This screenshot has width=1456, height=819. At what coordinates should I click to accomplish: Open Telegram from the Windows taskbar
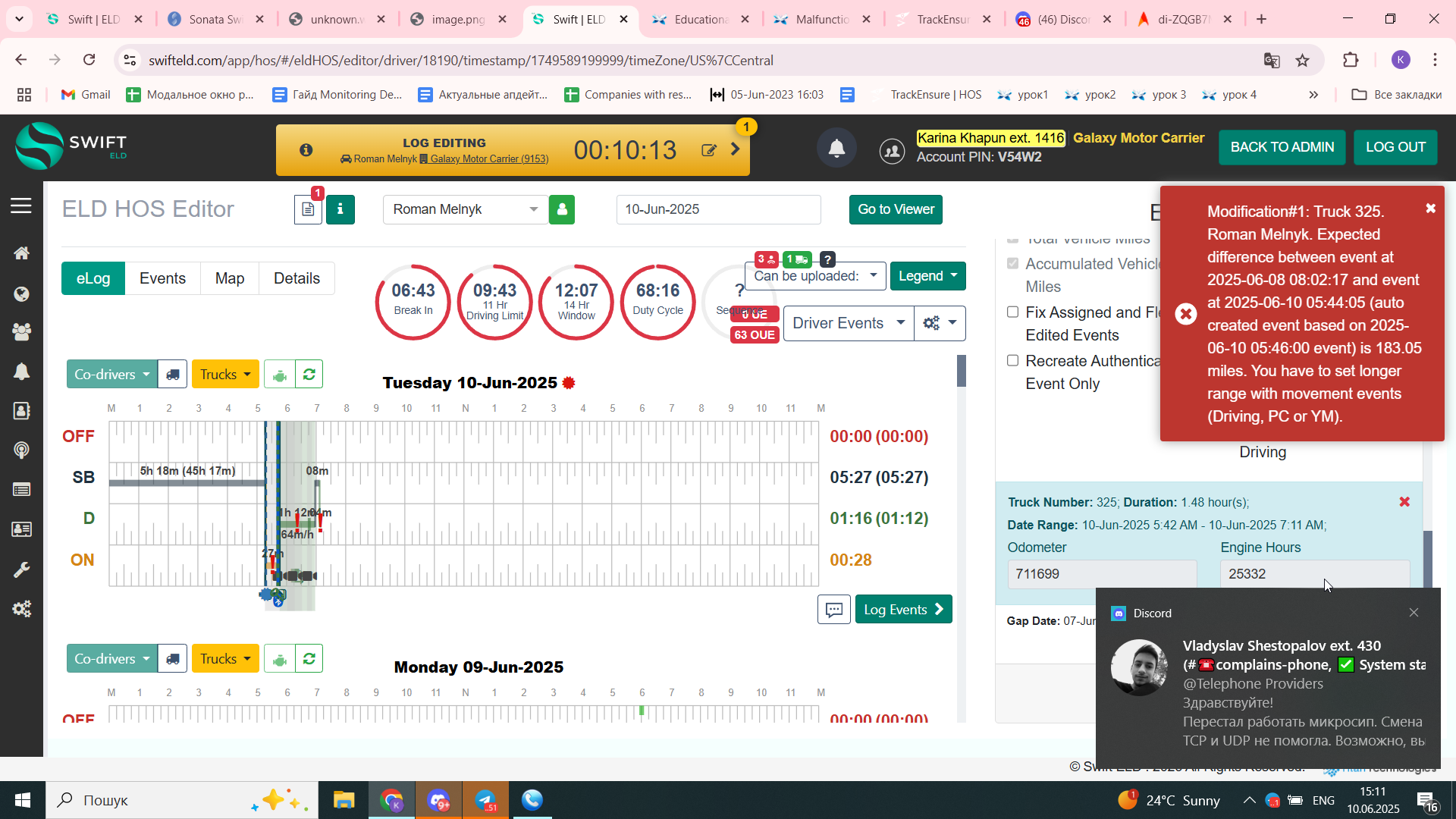tap(485, 800)
